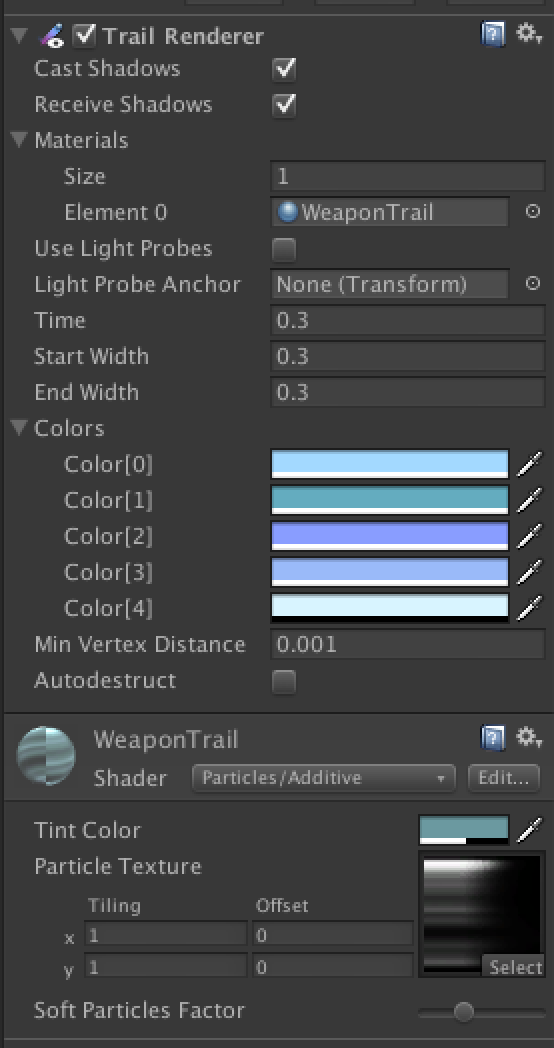This screenshot has width=554, height=1048.
Task: Click Select on the Particle Texture
Action: (513, 966)
